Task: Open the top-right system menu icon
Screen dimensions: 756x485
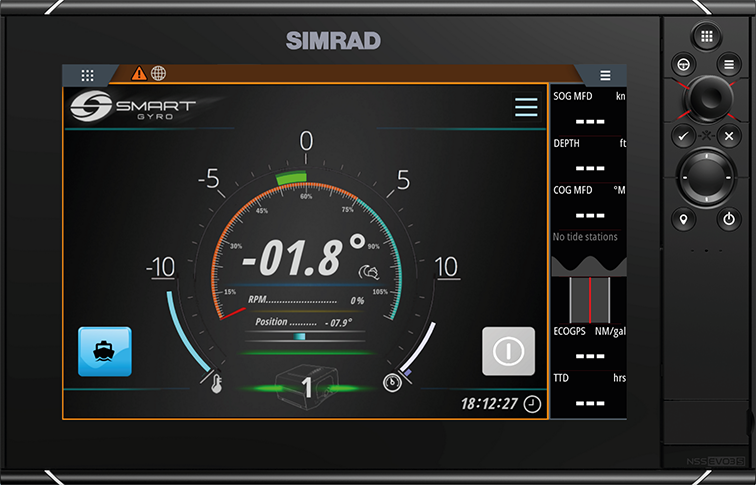Action: 605,75
